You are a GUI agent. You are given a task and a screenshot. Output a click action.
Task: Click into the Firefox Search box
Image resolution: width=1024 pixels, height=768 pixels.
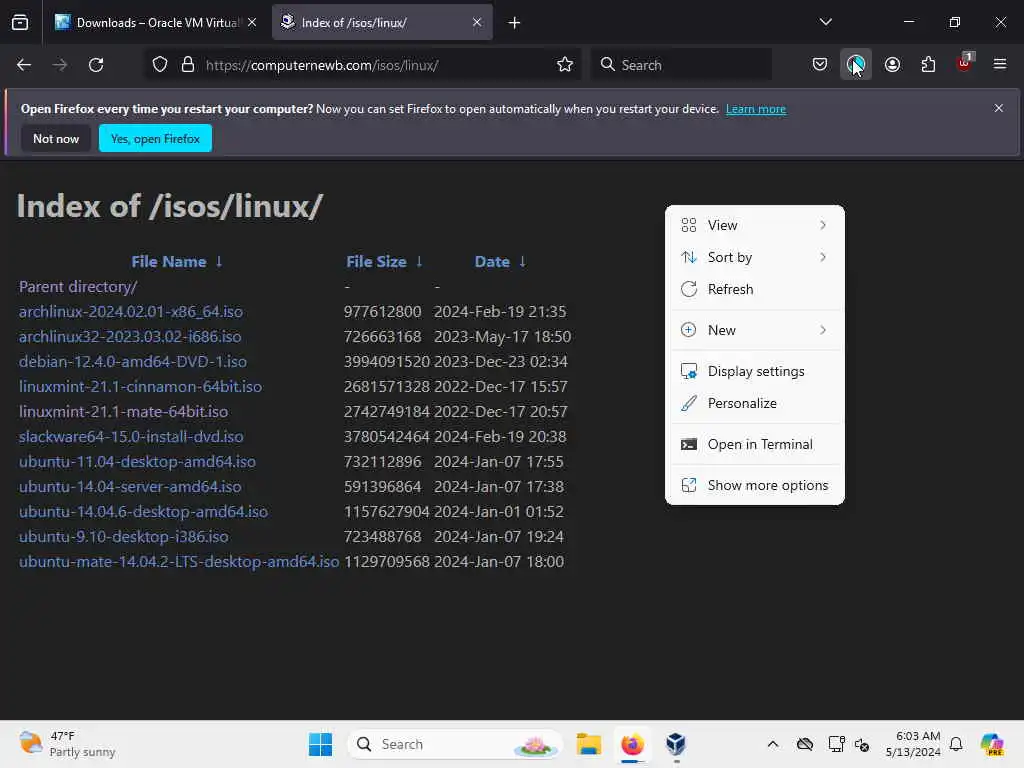pyautogui.click(x=682, y=65)
